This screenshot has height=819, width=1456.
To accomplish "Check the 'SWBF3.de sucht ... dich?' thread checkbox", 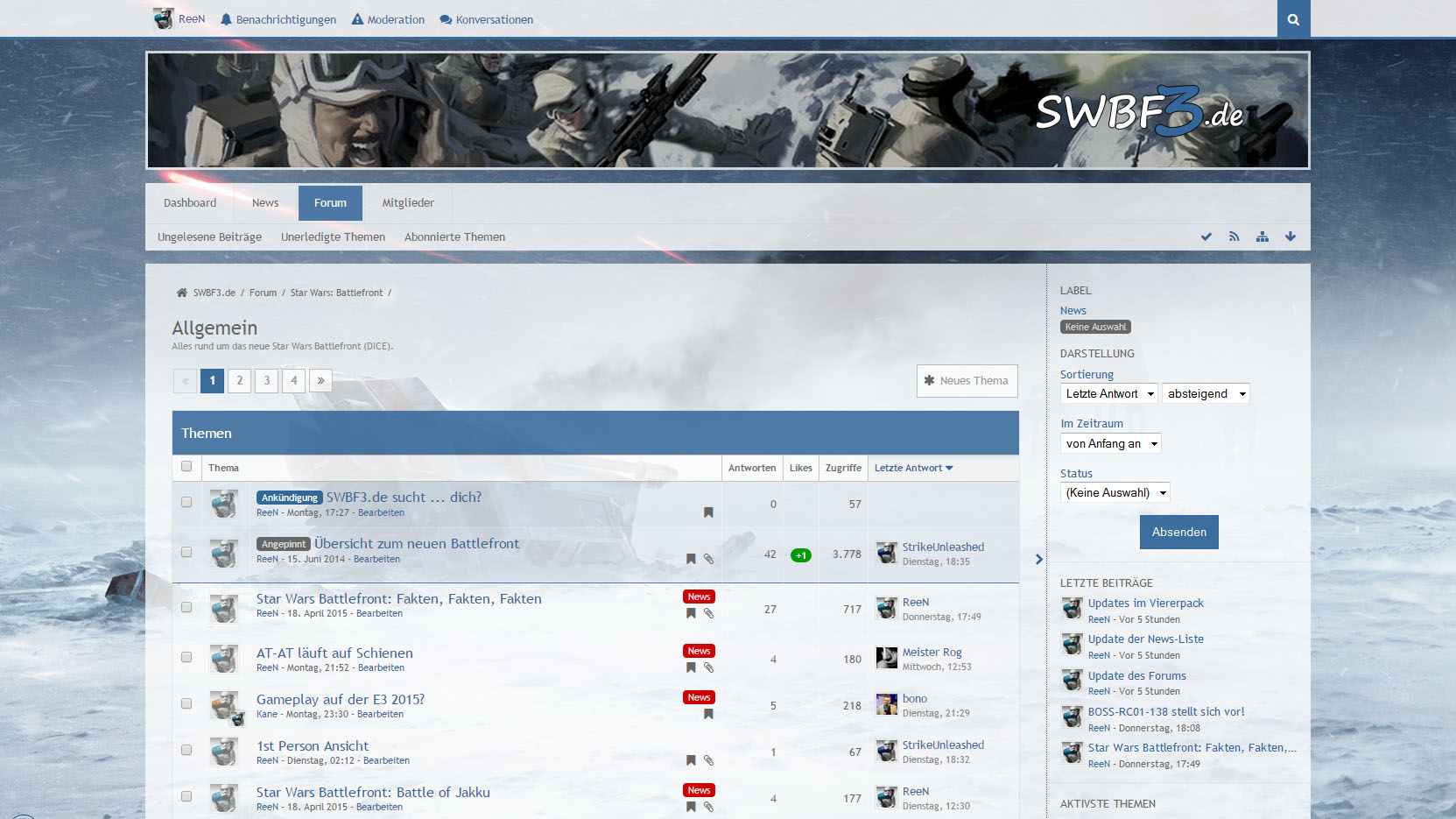I will (186, 502).
